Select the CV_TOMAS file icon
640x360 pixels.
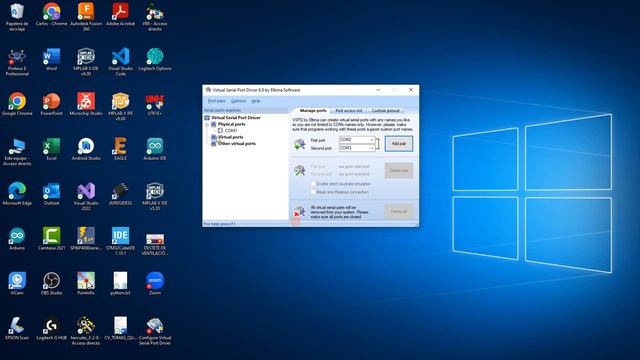[x=120, y=329]
